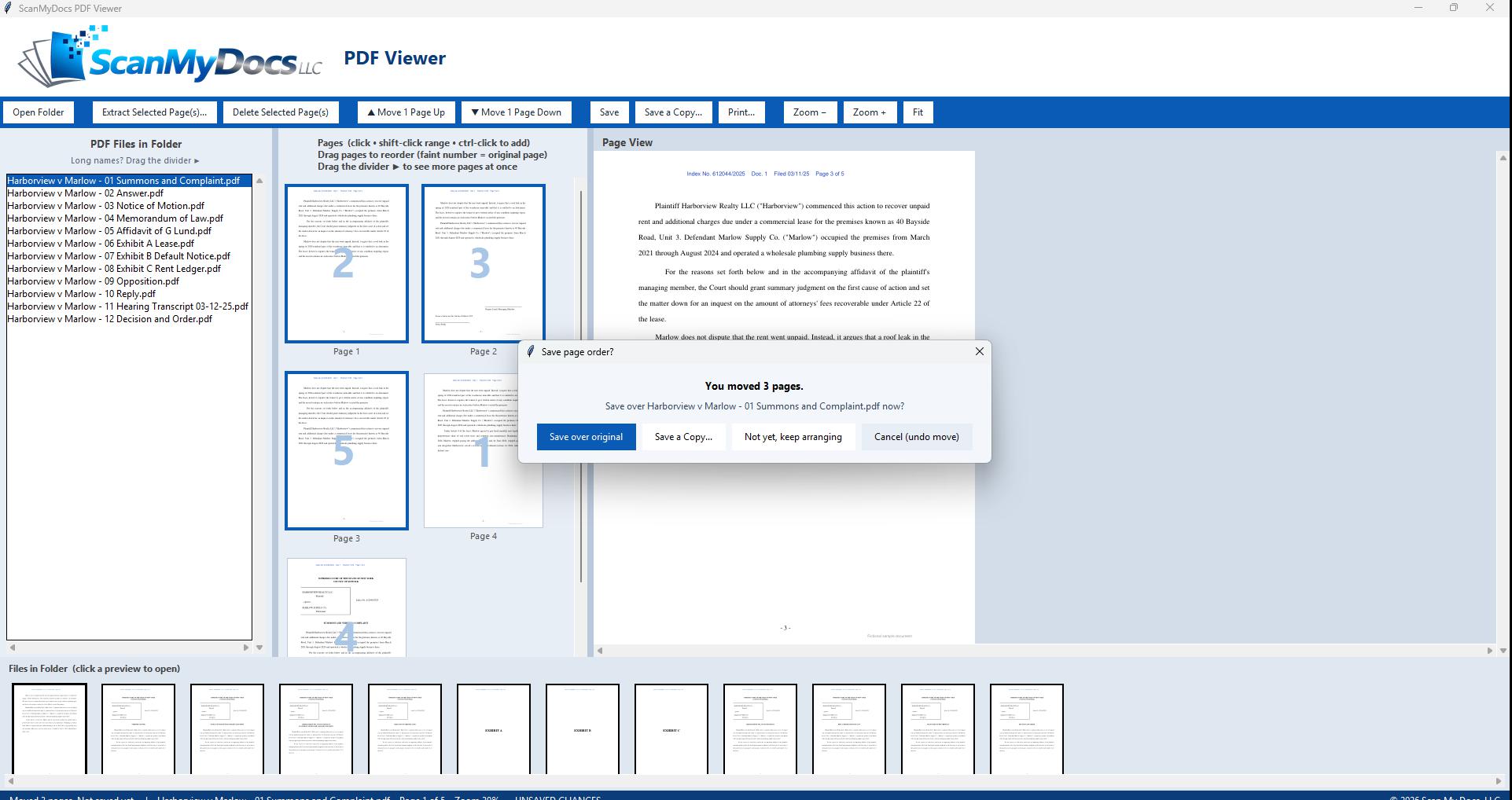Click file list scroll-right arrow

tap(246, 648)
